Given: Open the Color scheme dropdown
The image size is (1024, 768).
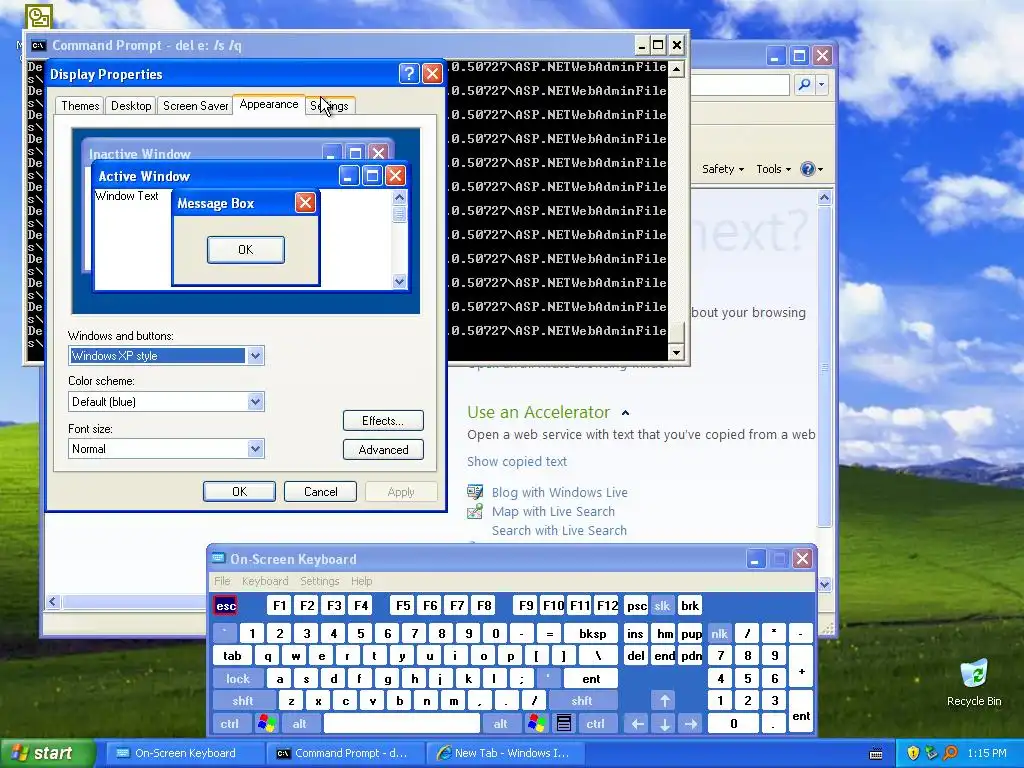Looking at the screenshot, I should point(255,402).
